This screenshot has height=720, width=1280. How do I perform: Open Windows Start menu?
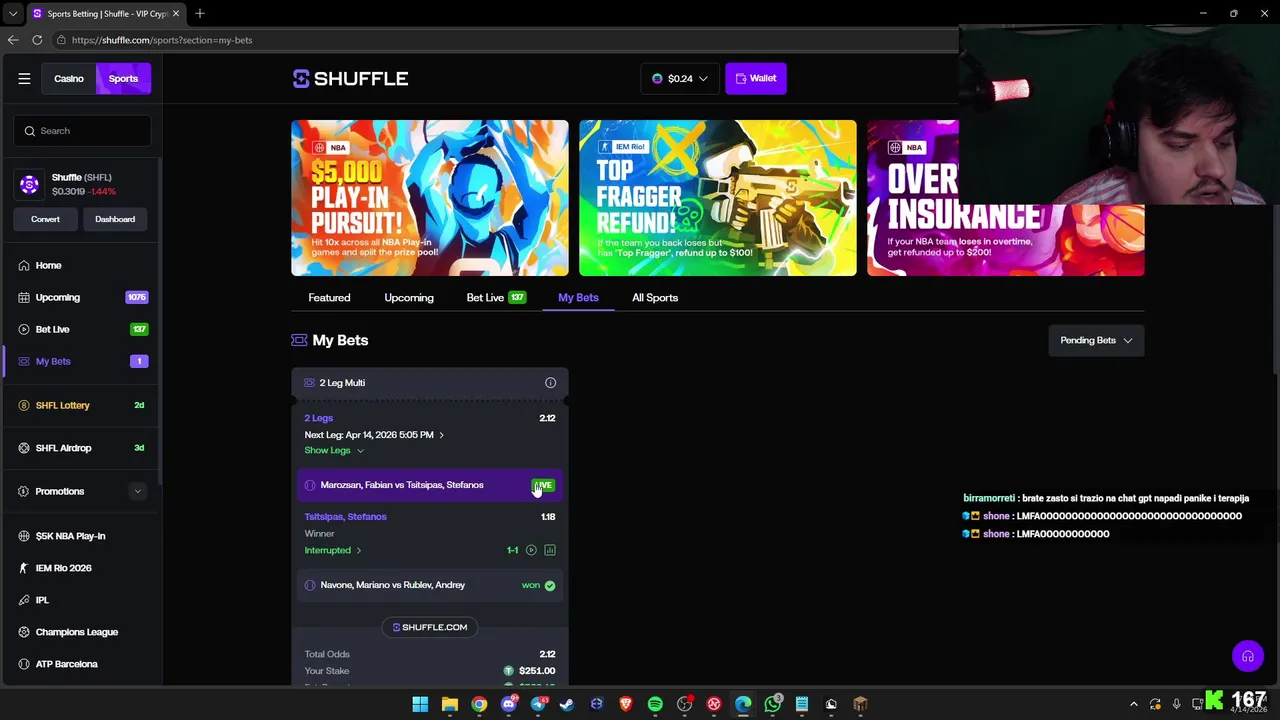point(420,704)
